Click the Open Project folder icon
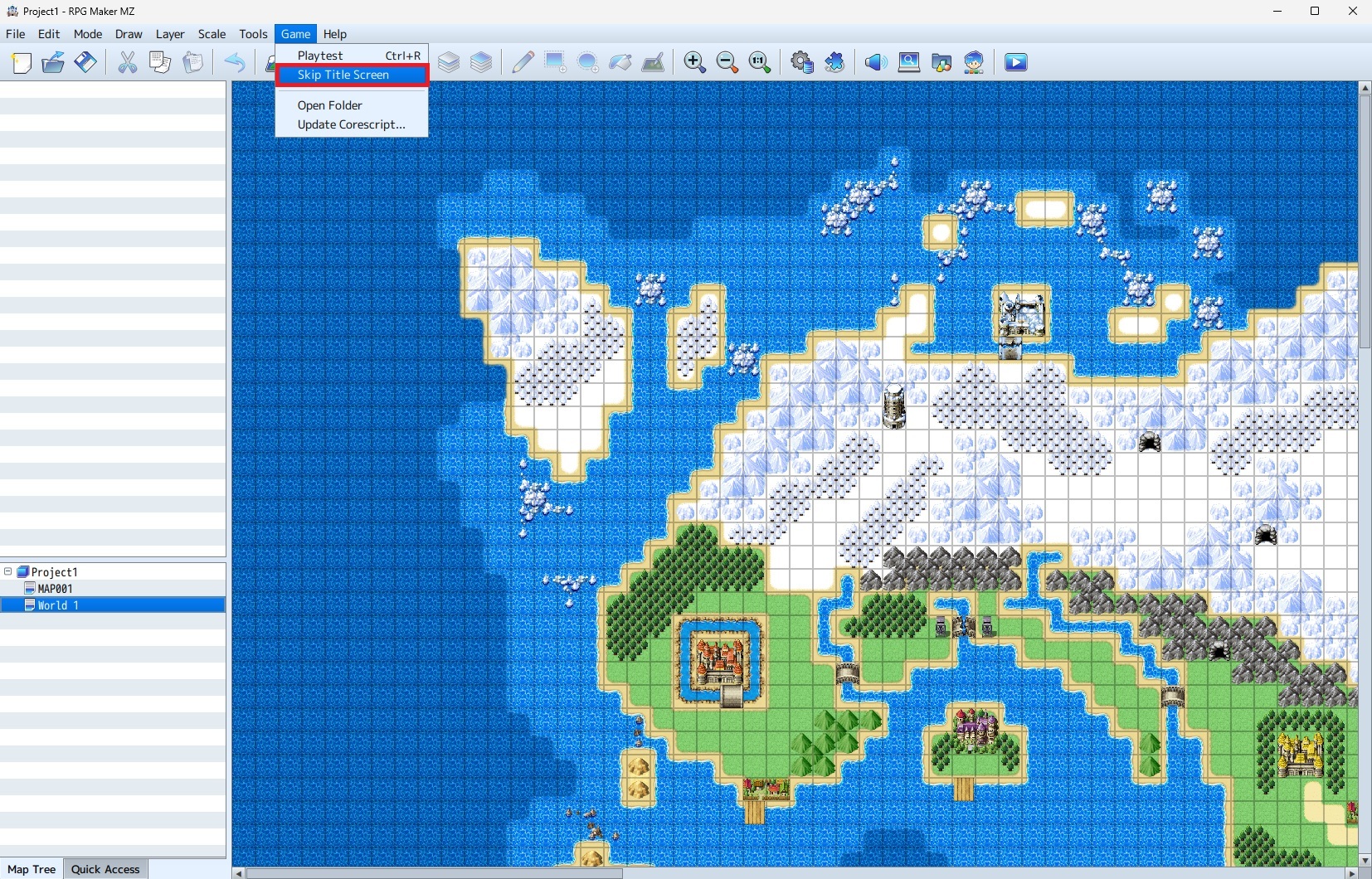This screenshot has height=879, width=1372. tap(53, 62)
